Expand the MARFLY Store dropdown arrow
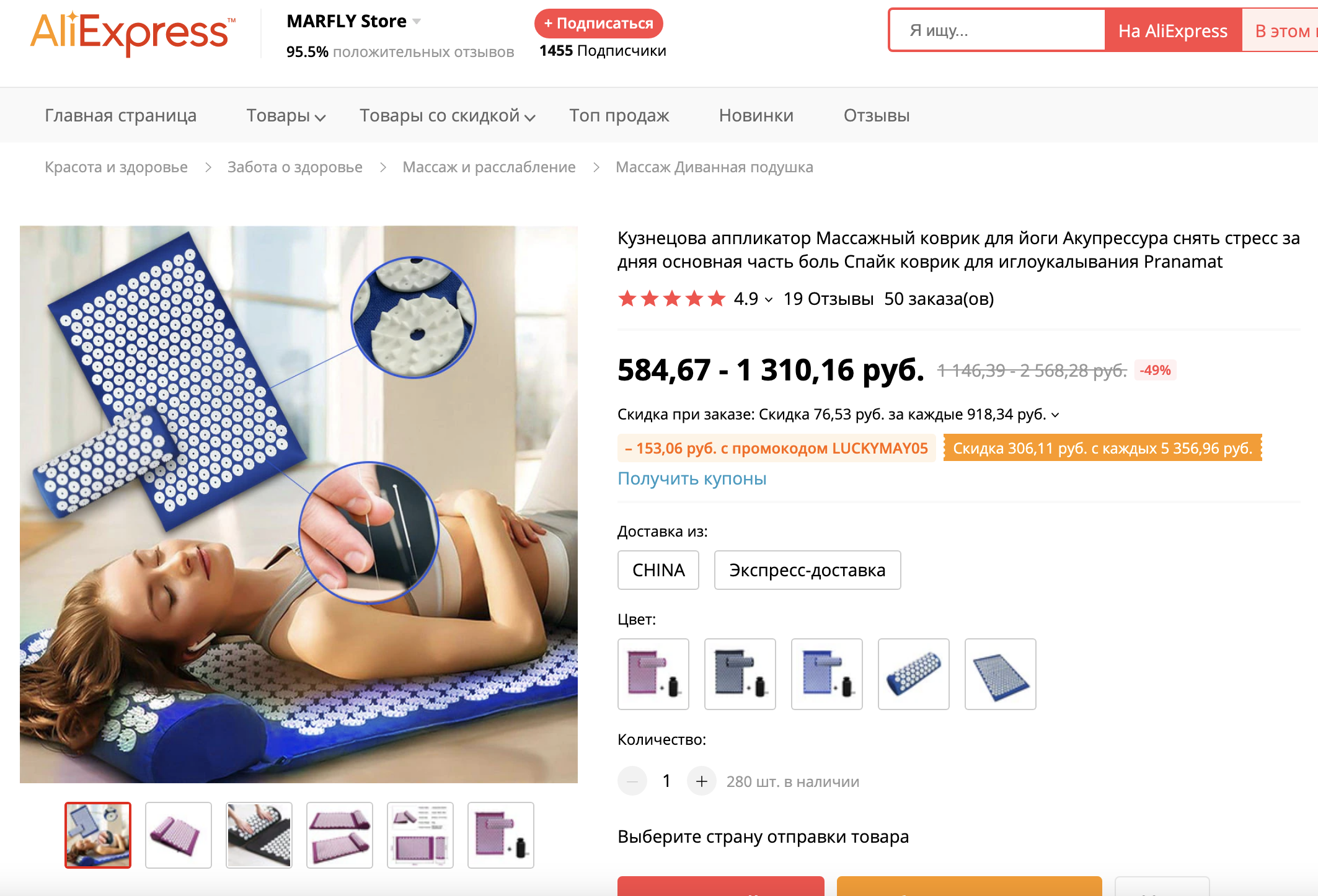The image size is (1318, 896). point(417,22)
